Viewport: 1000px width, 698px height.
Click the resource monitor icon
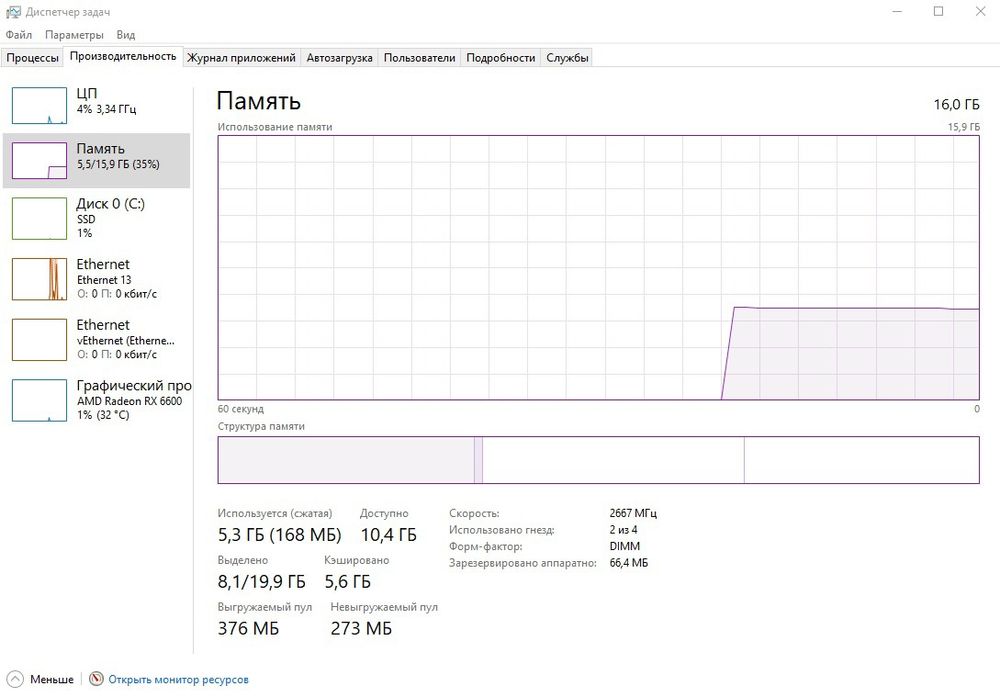click(x=96, y=679)
